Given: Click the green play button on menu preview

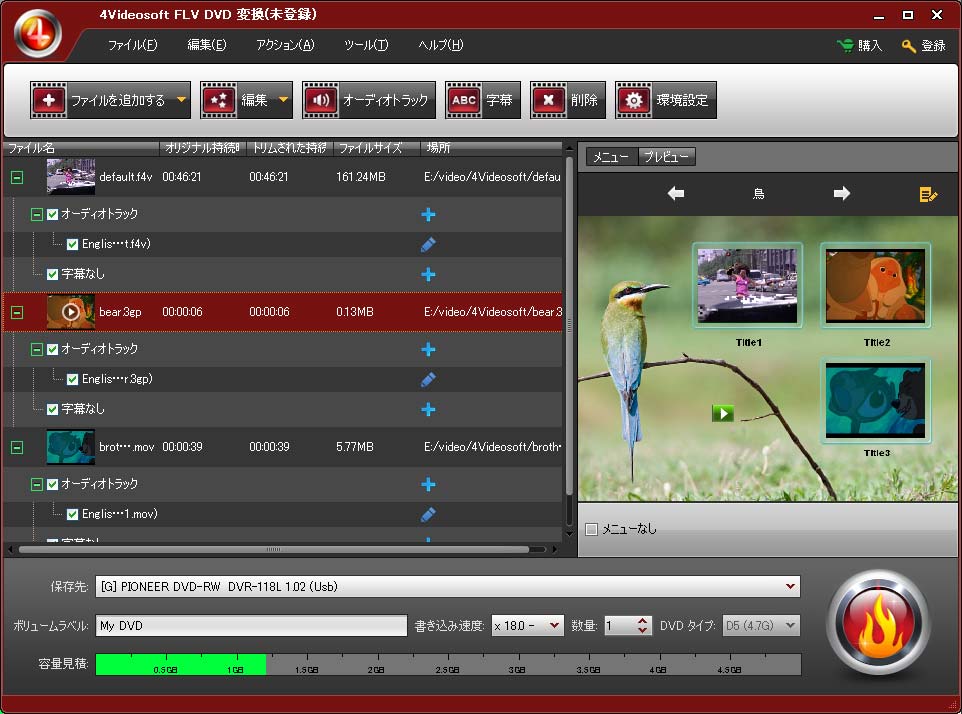Looking at the screenshot, I should pyautogui.click(x=722, y=412).
